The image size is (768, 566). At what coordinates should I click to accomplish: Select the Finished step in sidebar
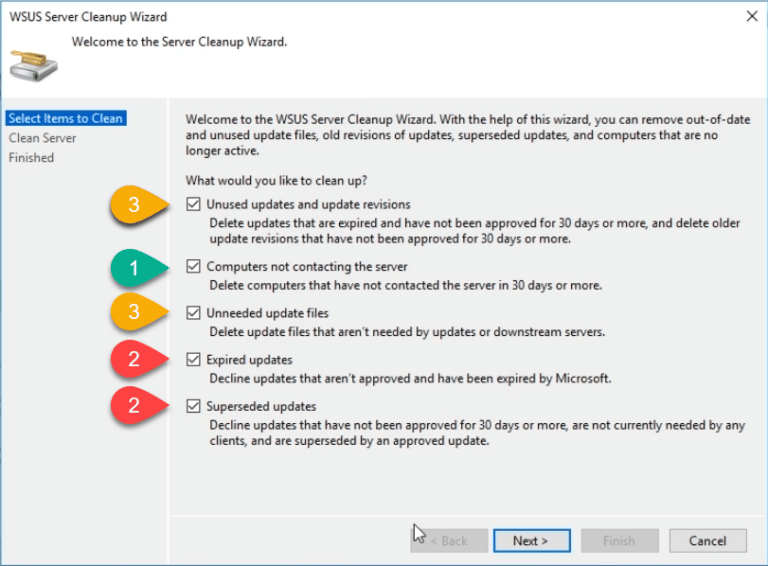pos(31,158)
